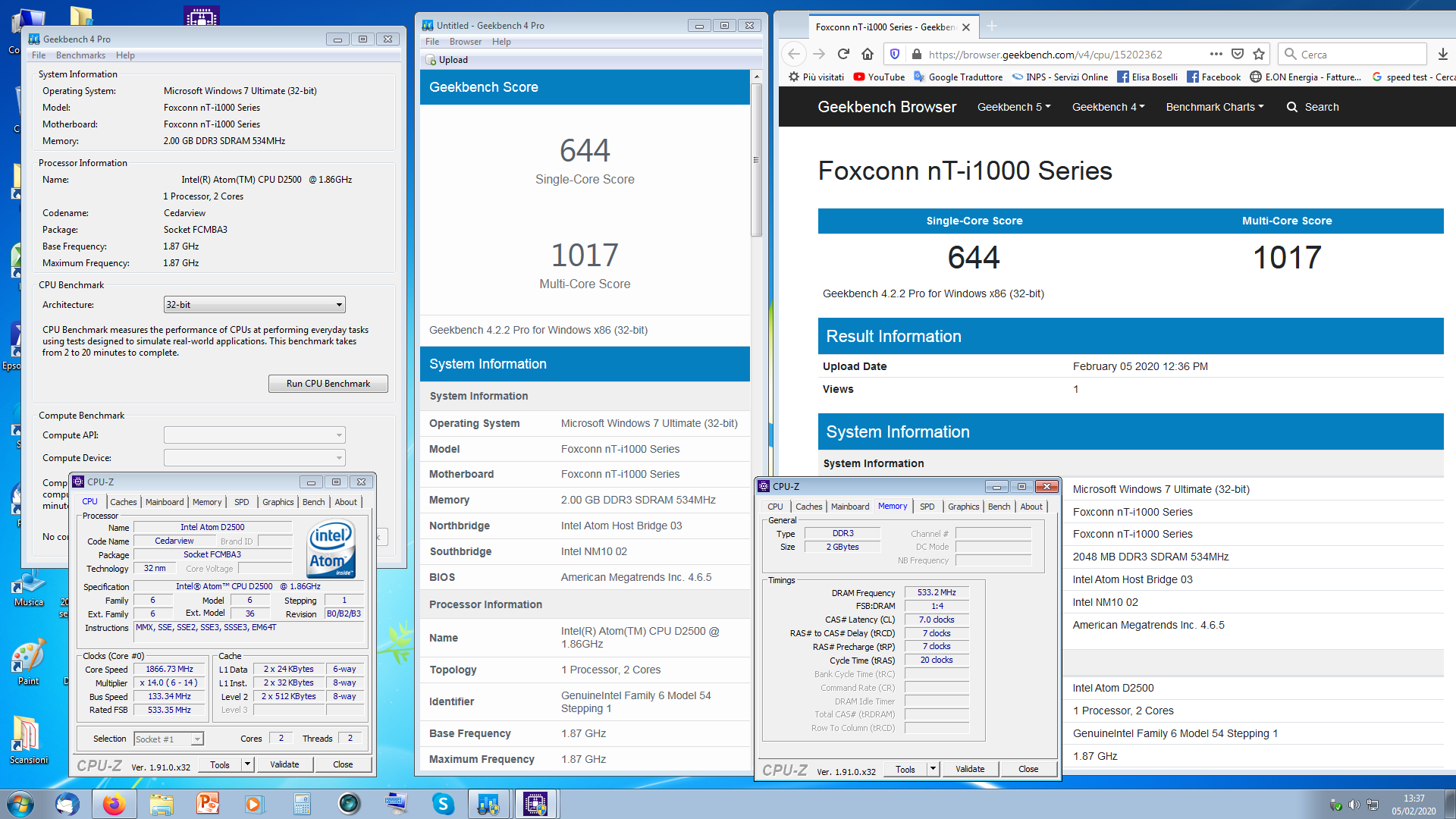Bookmark this page with star icon
This screenshot has height=819, width=1456.
[x=1259, y=54]
